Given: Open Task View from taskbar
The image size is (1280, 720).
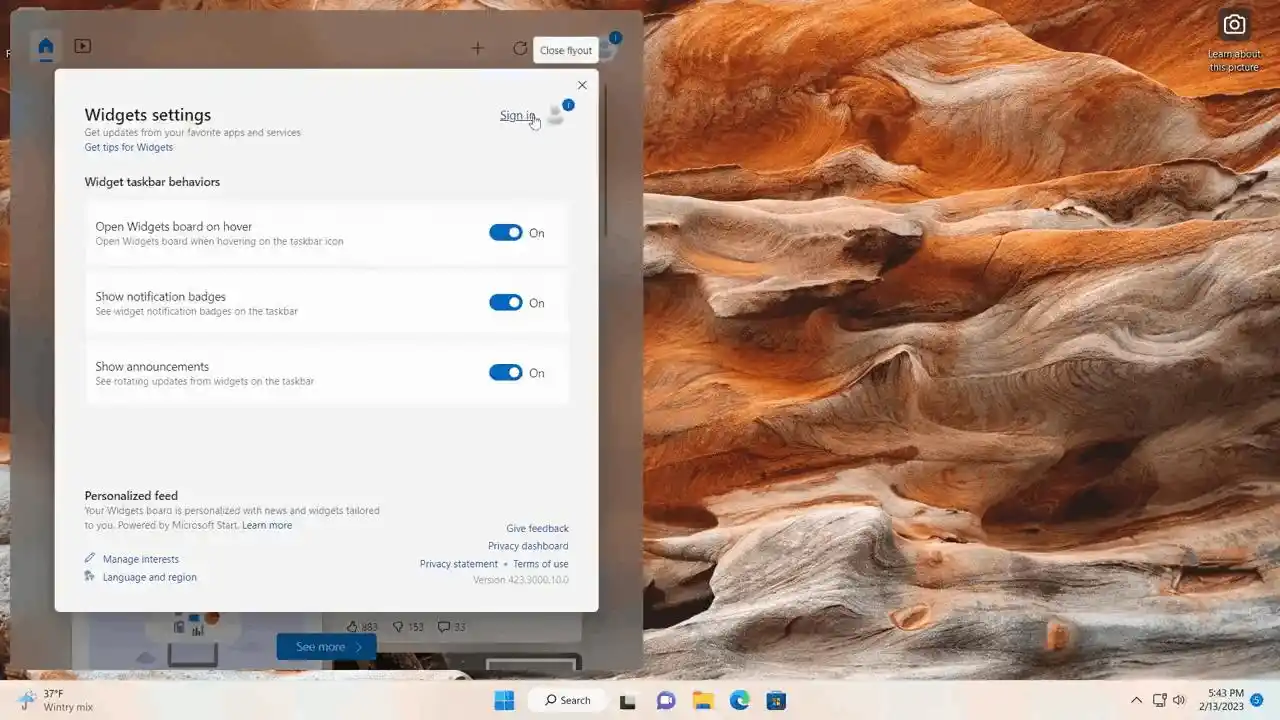Looking at the screenshot, I should [628, 701].
